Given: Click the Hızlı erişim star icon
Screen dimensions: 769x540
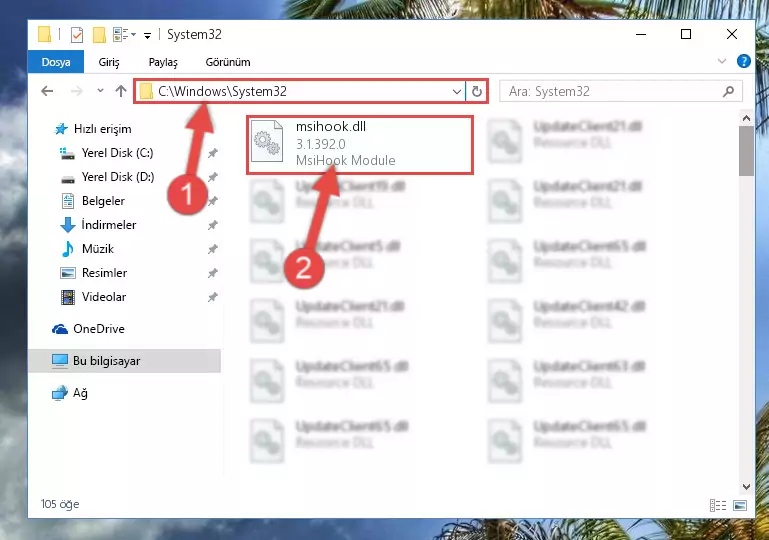Looking at the screenshot, I should pos(61,129).
